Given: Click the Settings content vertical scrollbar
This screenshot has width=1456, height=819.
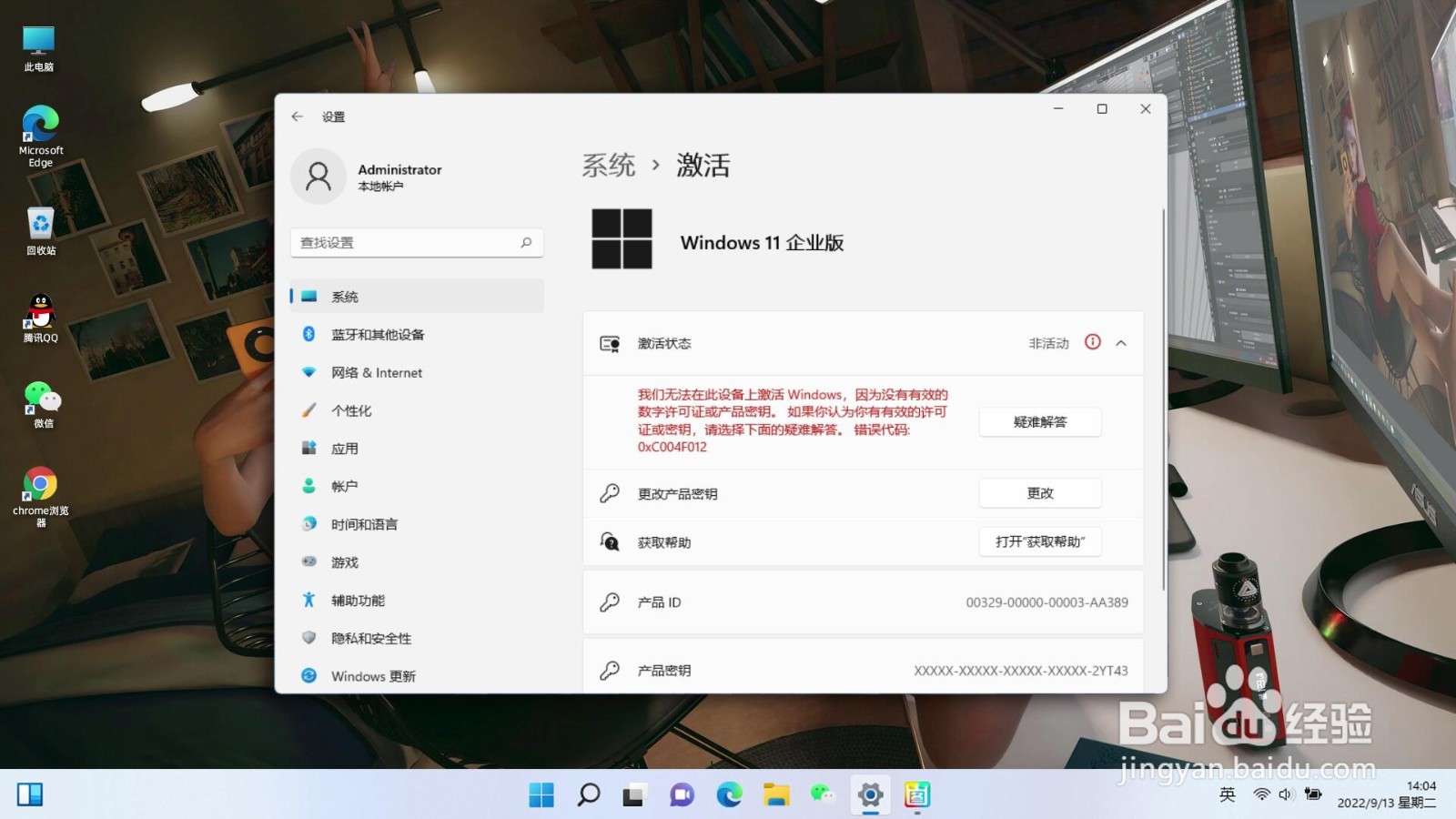Looking at the screenshot, I should pos(1163,399).
